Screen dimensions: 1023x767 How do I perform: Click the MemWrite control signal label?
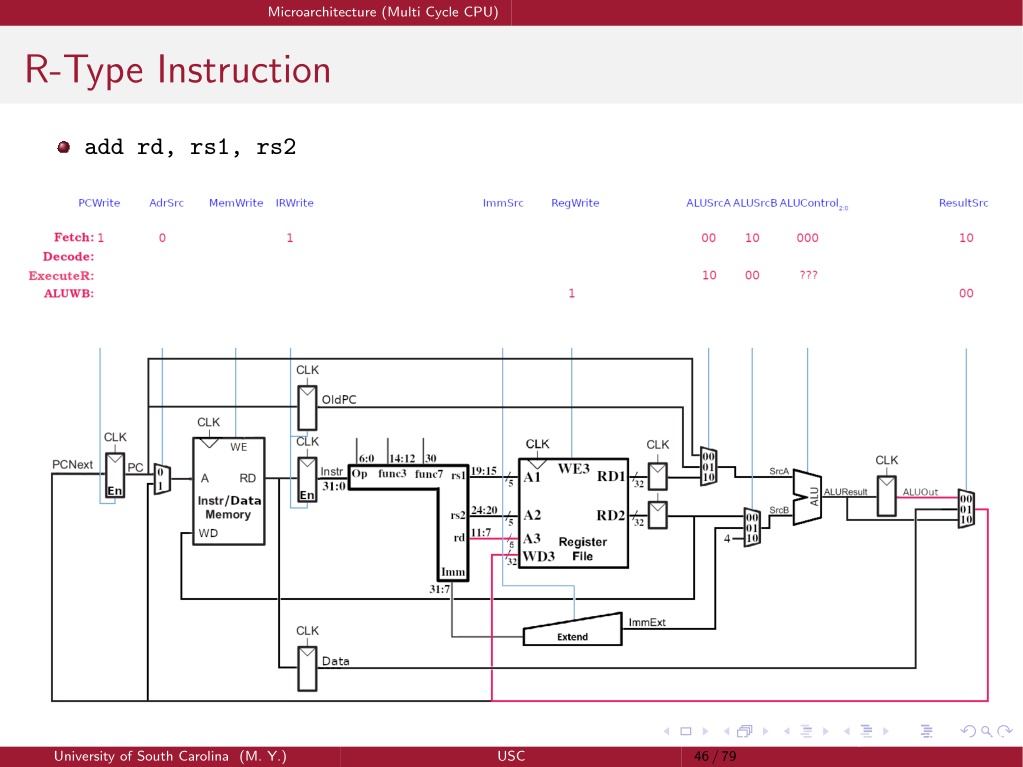pyautogui.click(x=236, y=203)
